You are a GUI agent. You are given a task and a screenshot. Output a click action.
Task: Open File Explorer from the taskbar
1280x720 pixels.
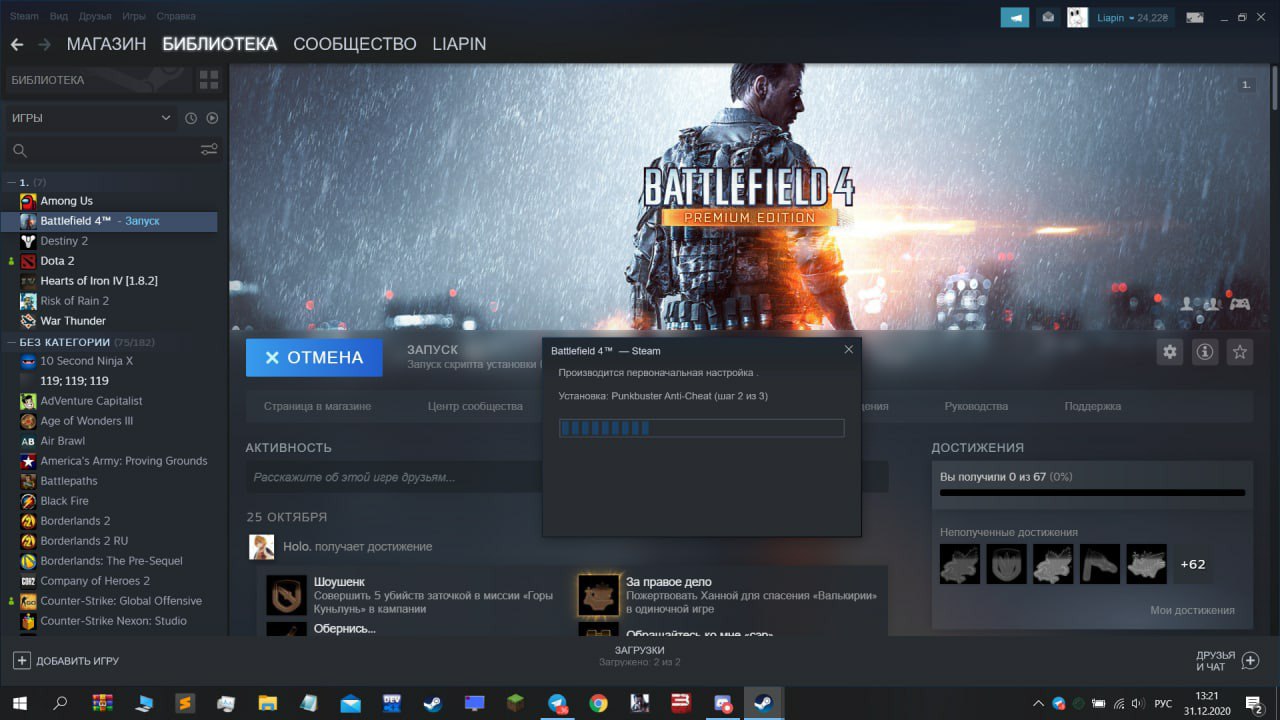(x=267, y=703)
